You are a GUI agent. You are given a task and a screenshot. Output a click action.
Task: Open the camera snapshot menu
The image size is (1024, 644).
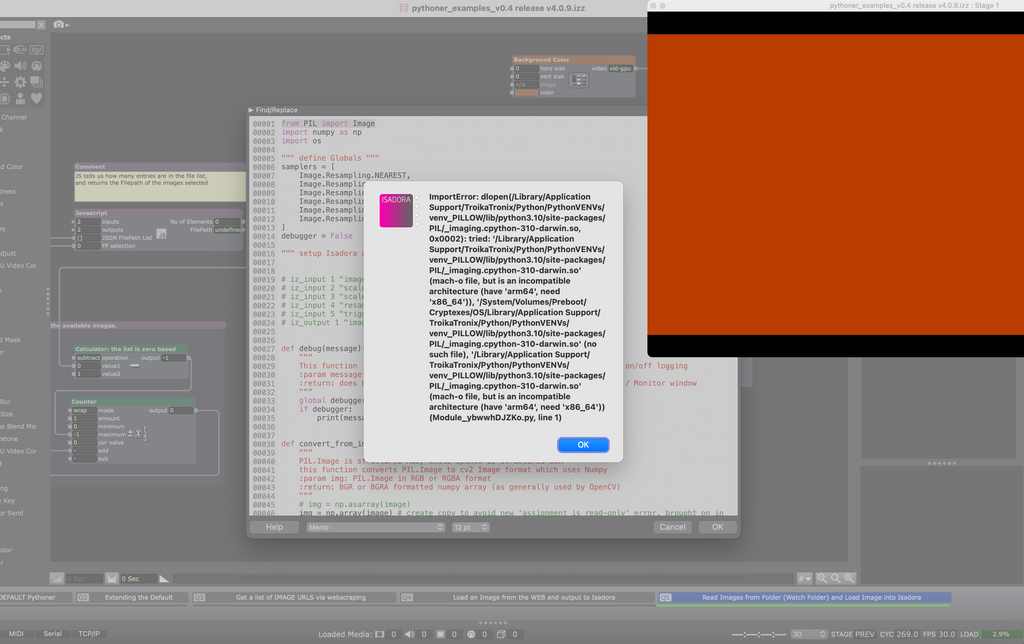[x=61, y=24]
